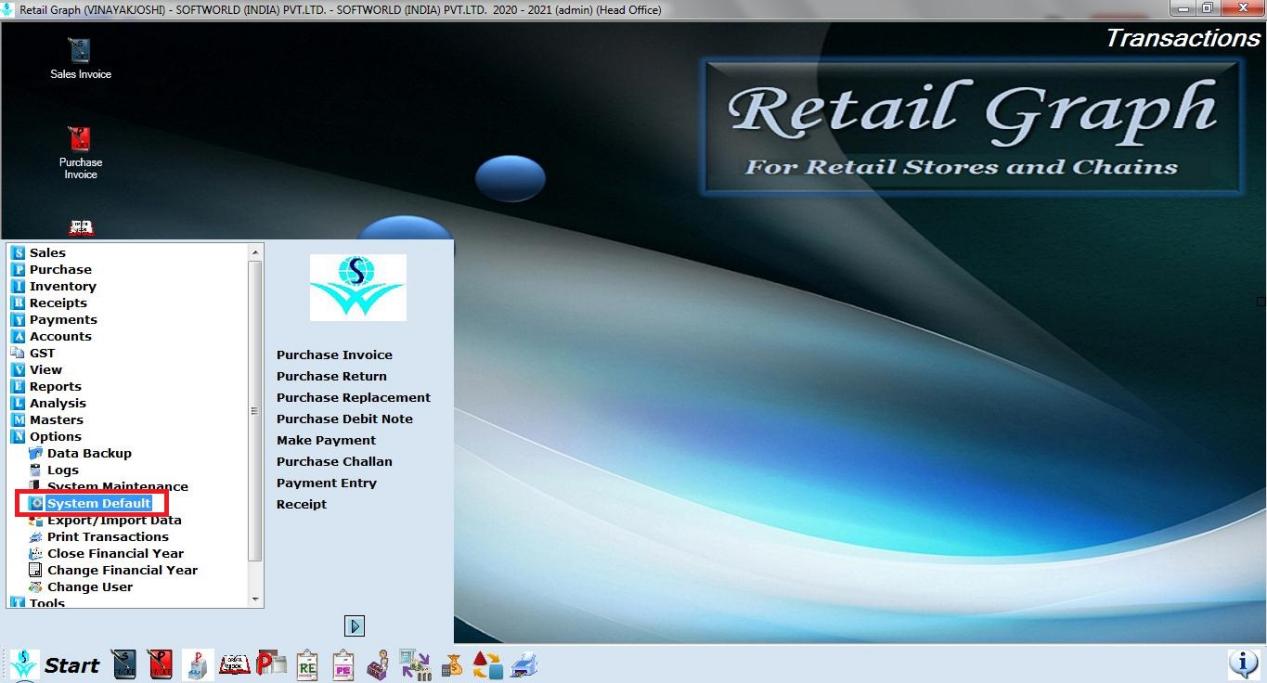Select Data Backup under Options

click(x=89, y=453)
